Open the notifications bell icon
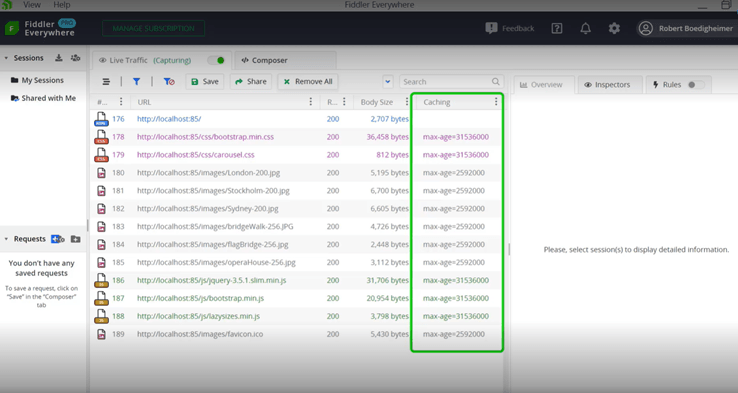738x393 pixels. click(x=585, y=28)
